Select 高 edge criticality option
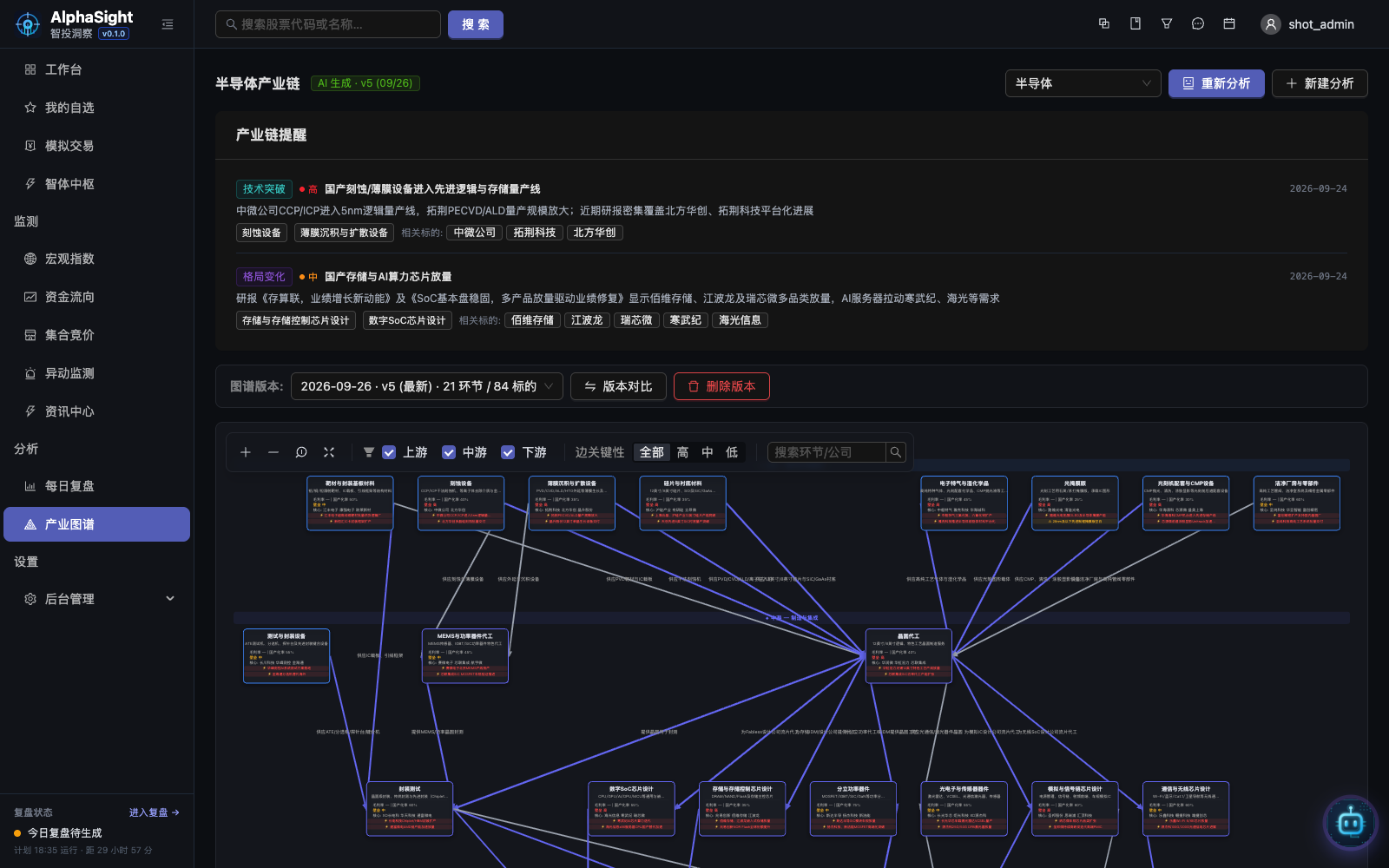The image size is (1389, 868). tap(683, 452)
